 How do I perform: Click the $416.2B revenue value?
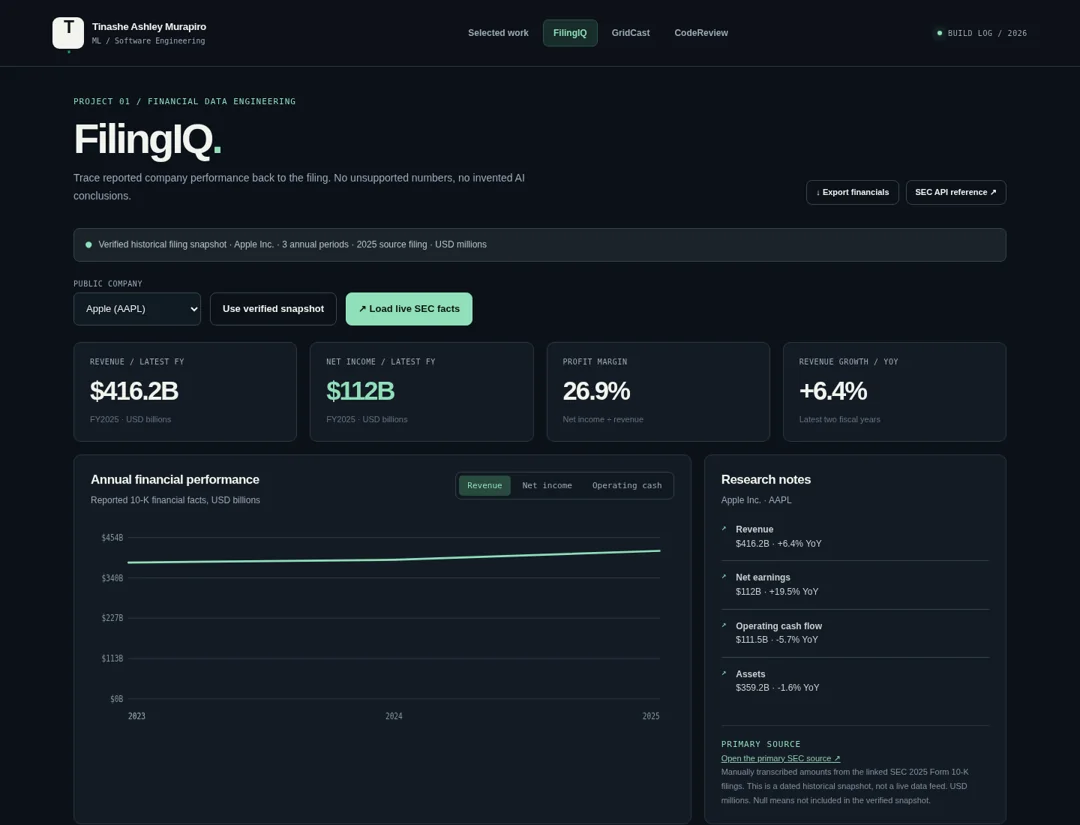pyautogui.click(x=134, y=391)
